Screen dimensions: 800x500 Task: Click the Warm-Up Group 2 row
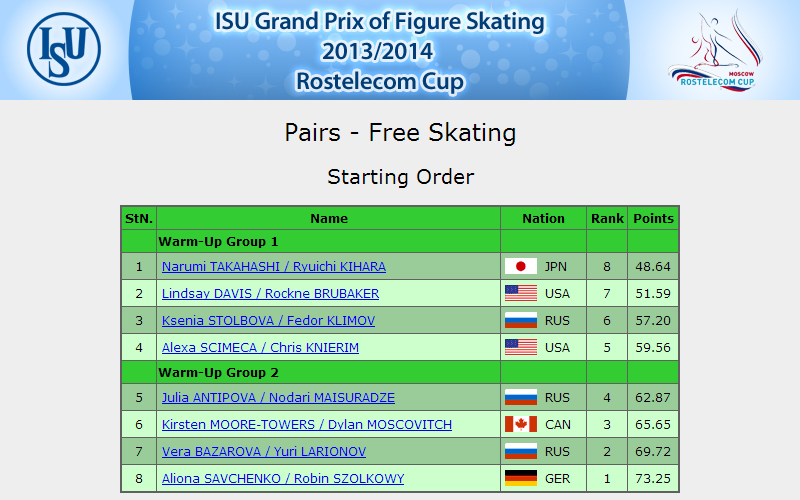tap(400, 372)
